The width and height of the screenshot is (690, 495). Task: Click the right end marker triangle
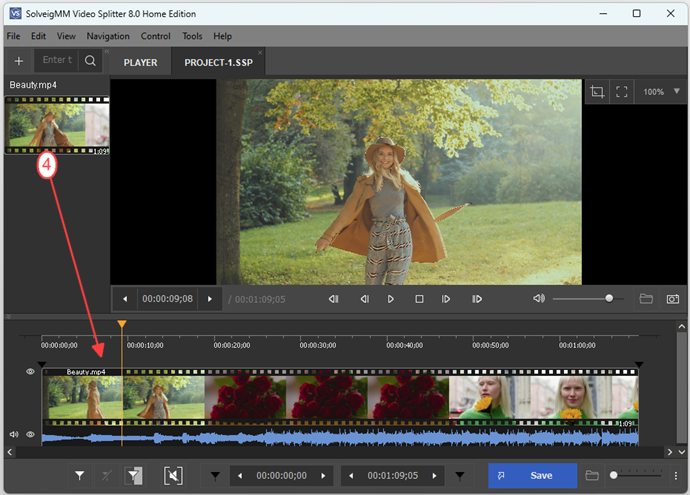pyautogui.click(x=639, y=364)
